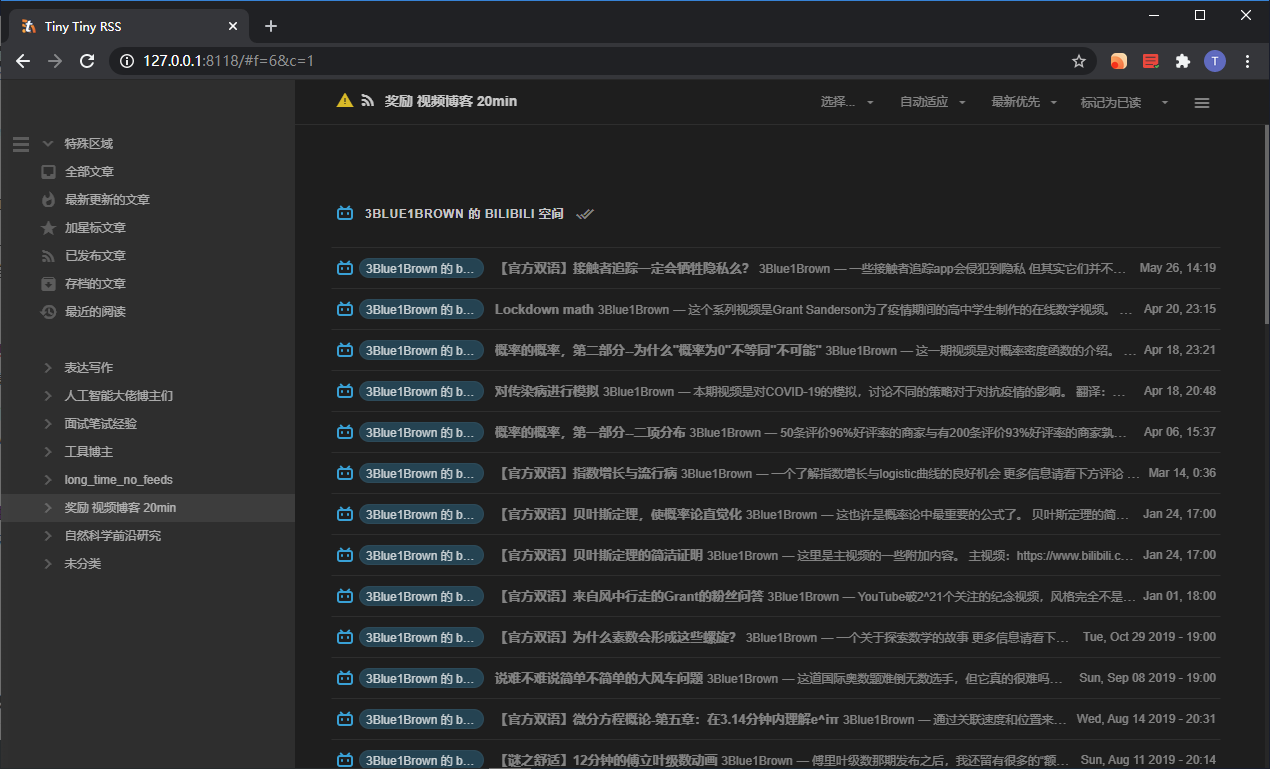Open the Lockdown math article
Image resolution: width=1270 pixels, height=769 pixels.
tap(544, 309)
